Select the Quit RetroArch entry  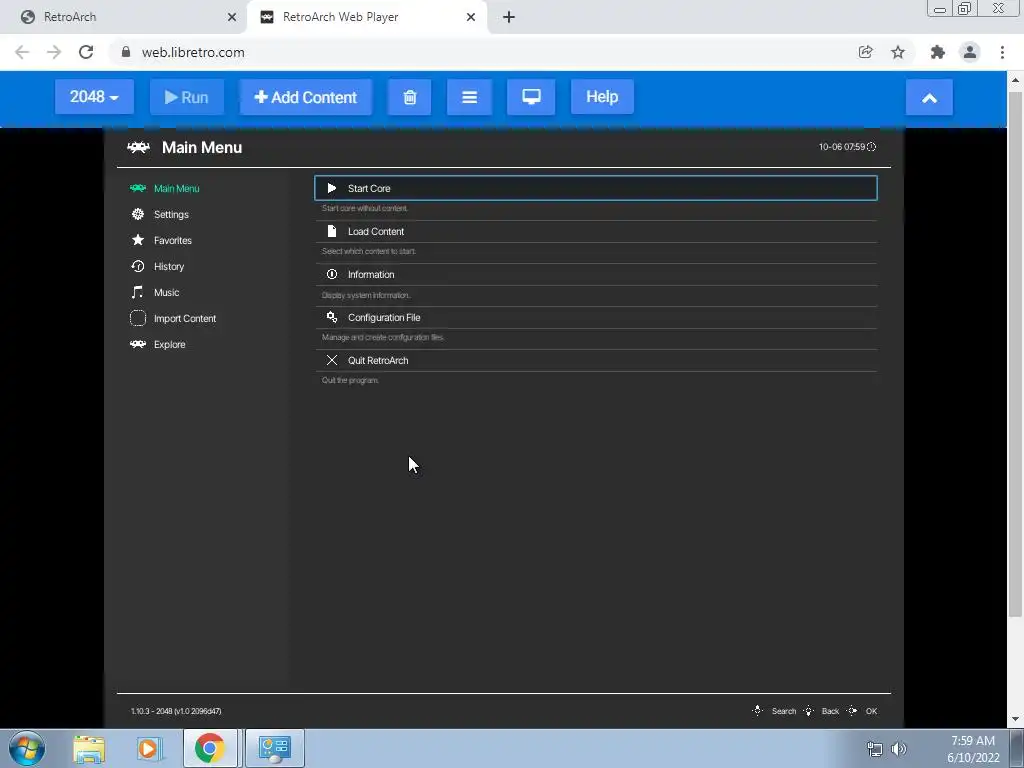pyautogui.click(x=596, y=360)
